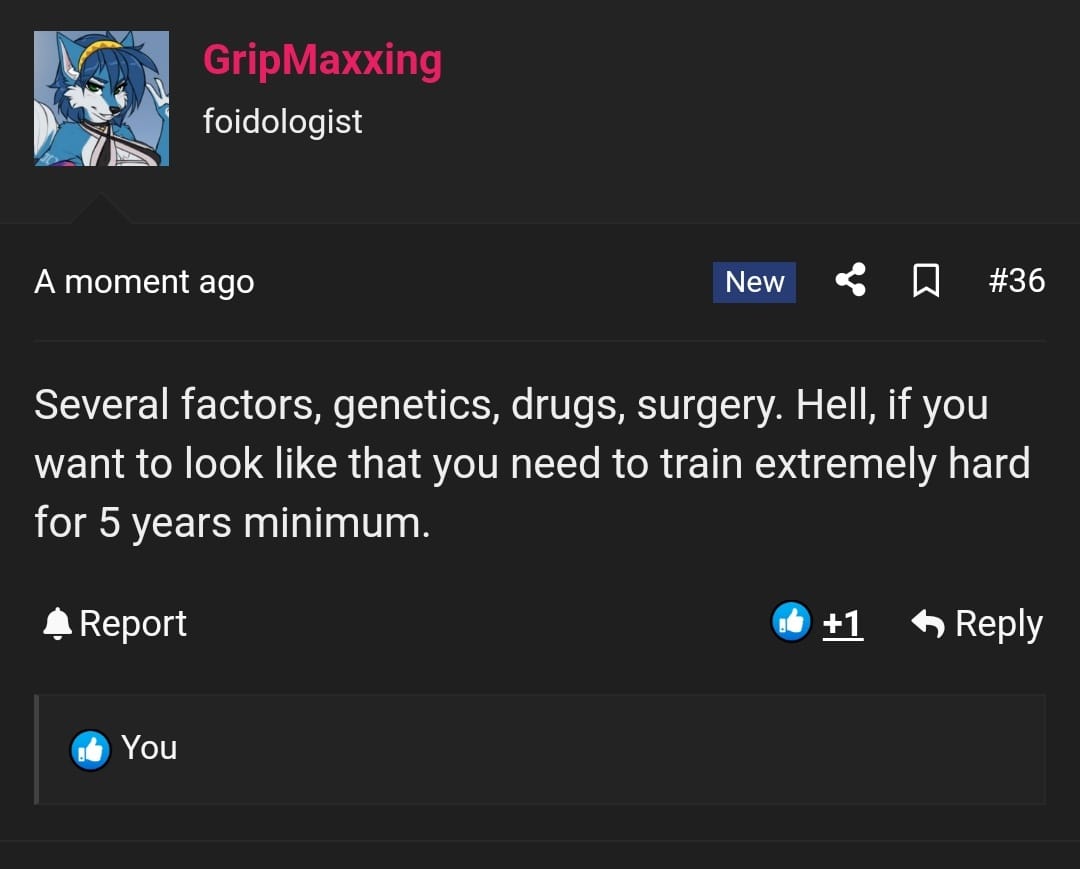Click the thumbs-up icon next to You
This screenshot has height=869, width=1080.
coord(90,750)
